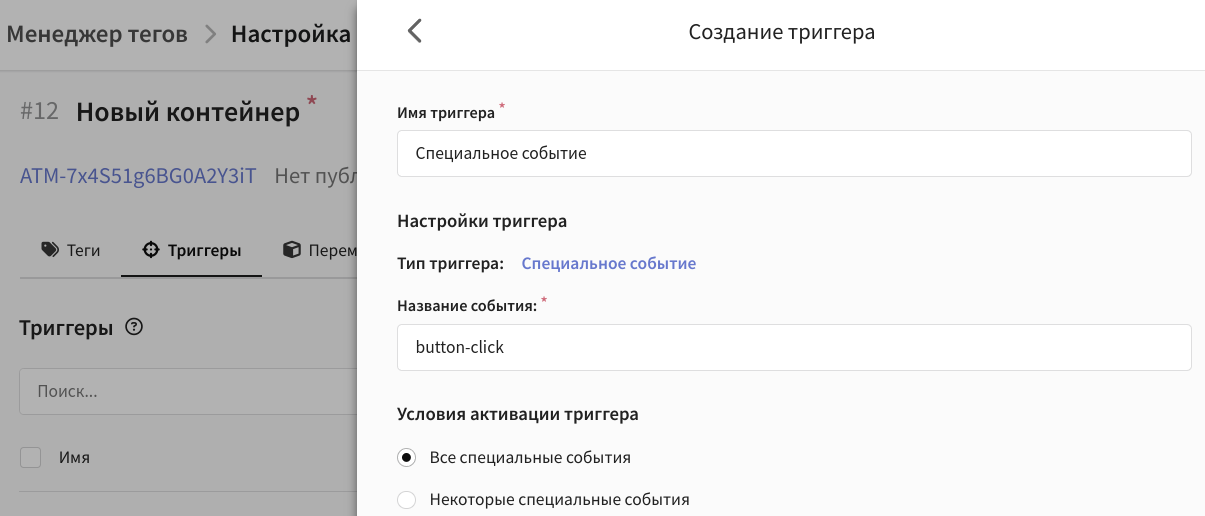Open the Теги tab

click(x=70, y=250)
